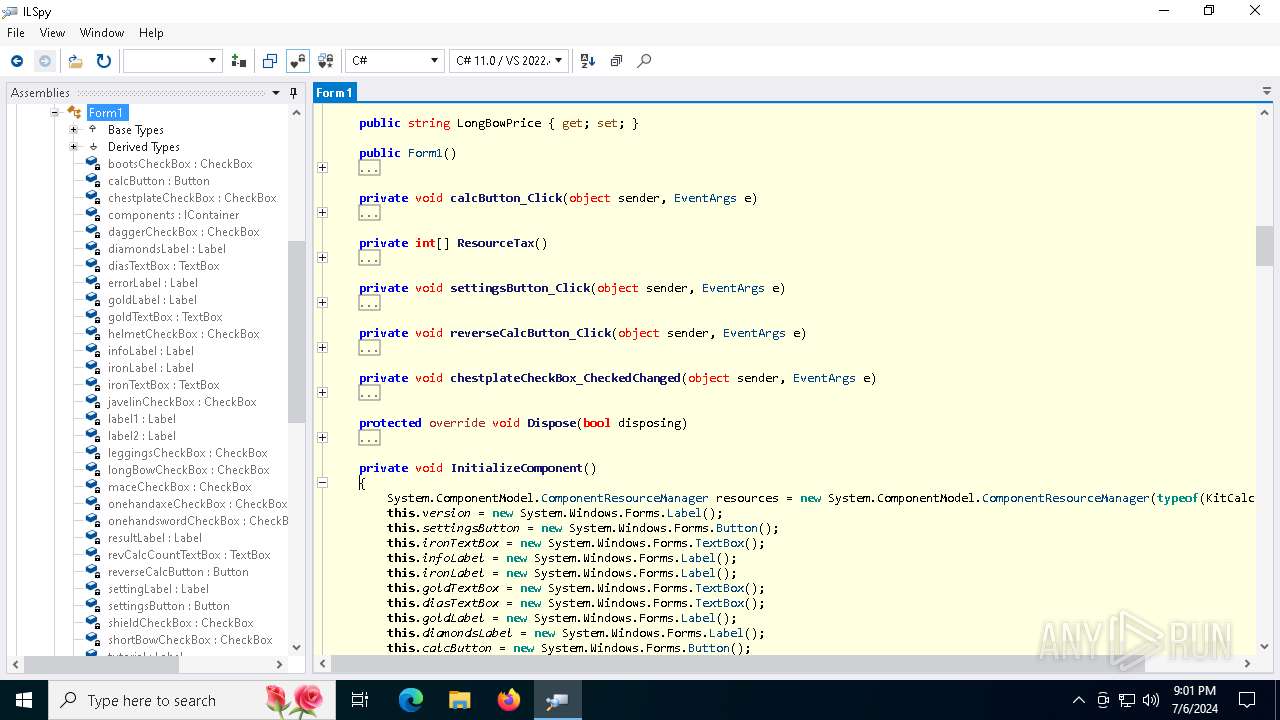Expand the Form1() constructor body
Screen dimensions: 1280x720
pos(322,167)
